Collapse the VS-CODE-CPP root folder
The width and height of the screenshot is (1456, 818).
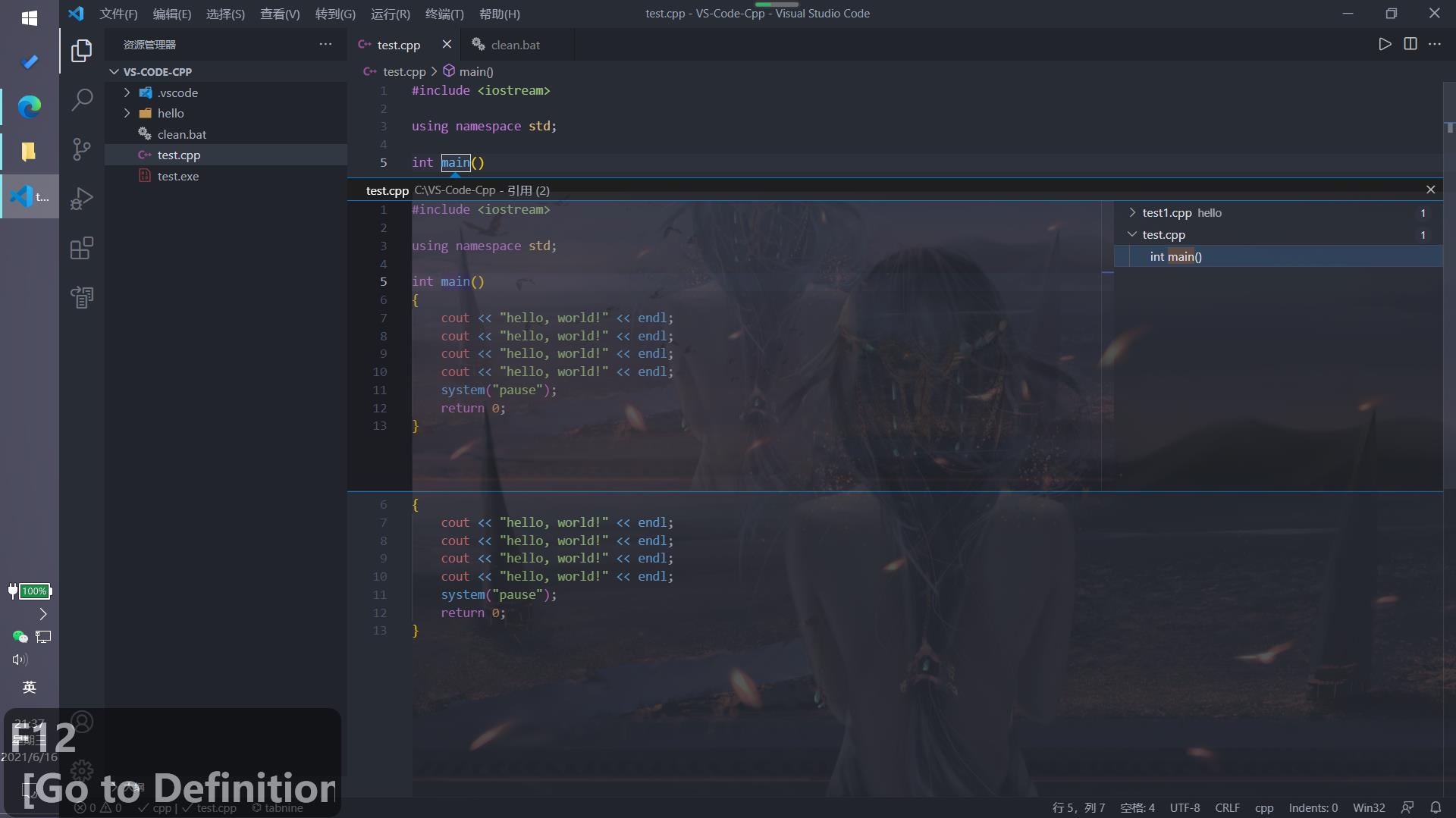pos(114,71)
